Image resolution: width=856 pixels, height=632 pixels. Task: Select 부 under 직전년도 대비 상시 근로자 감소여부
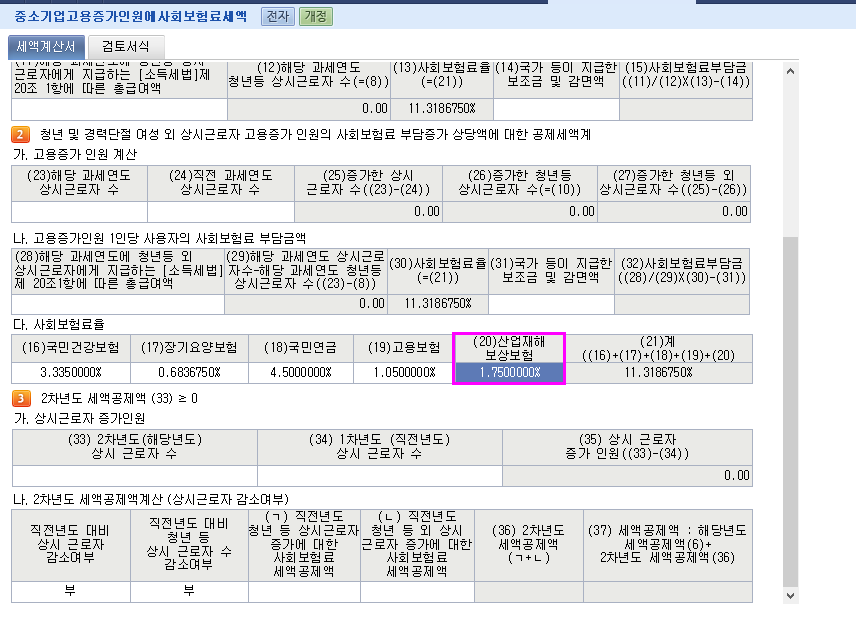71,592
